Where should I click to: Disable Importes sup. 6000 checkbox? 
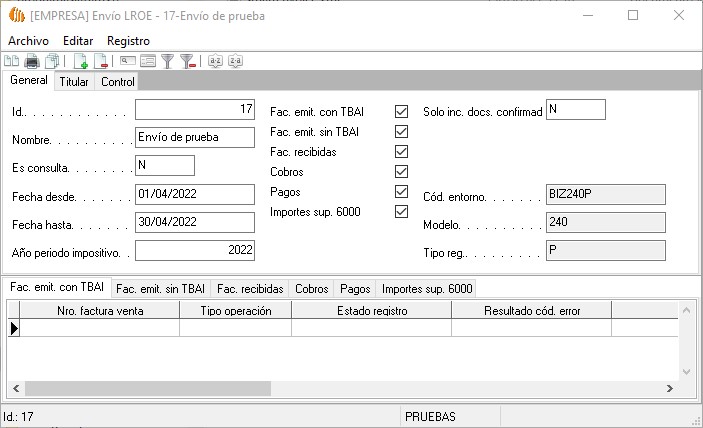tap(402, 212)
